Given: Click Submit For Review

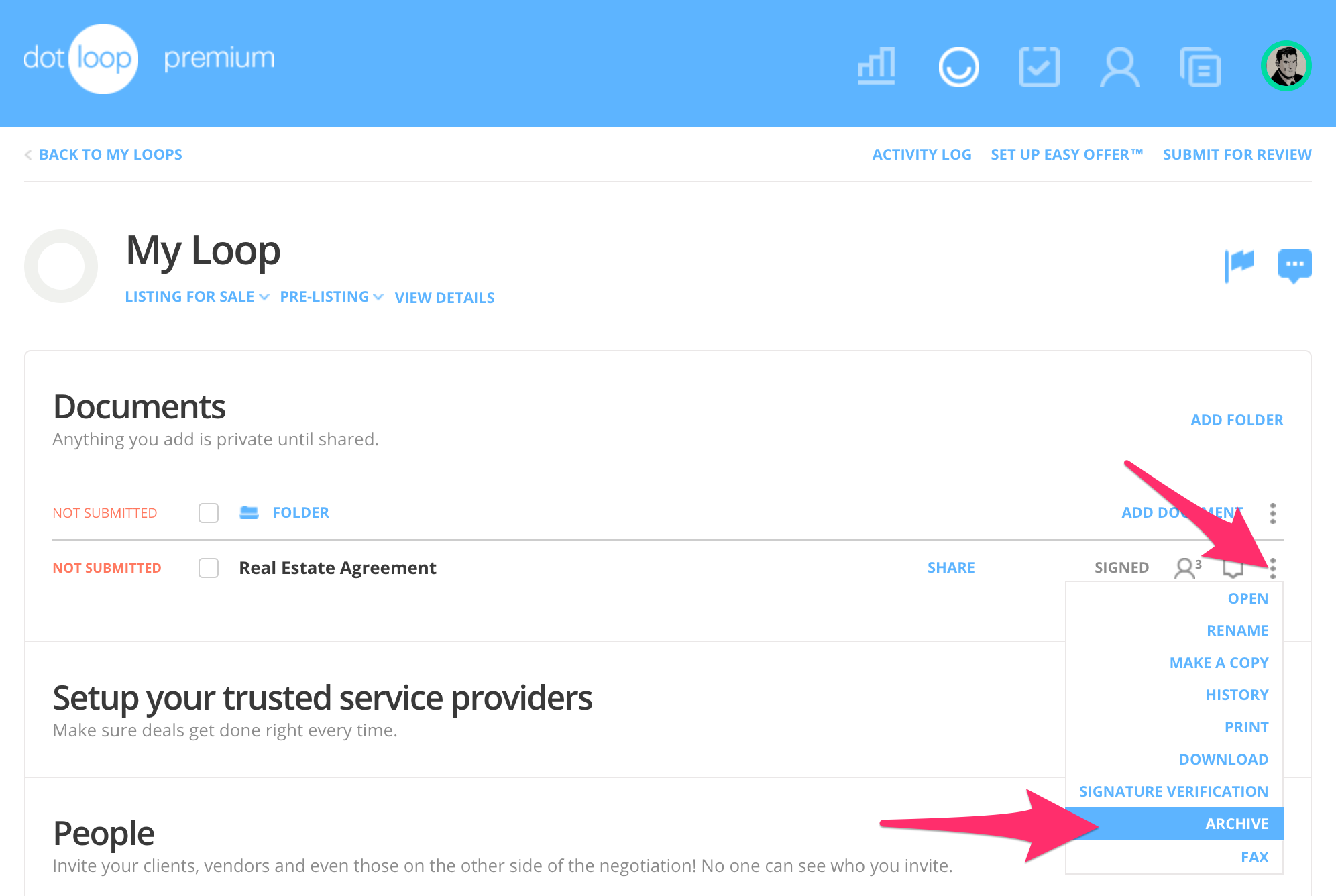Looking at the screenshot, I should coord(1237,154).
